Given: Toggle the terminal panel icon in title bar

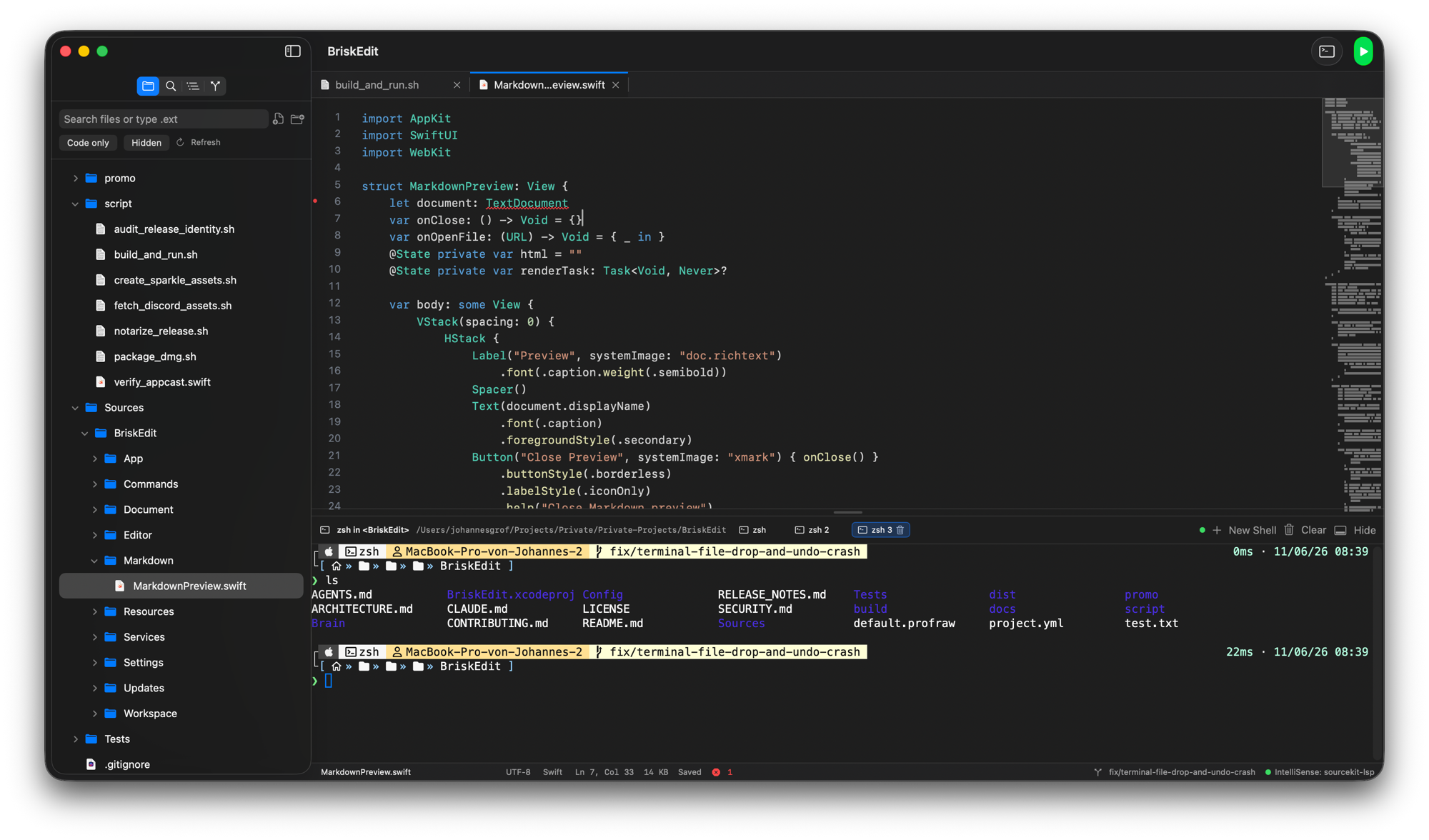Looking at the screenshot, I should click(x=1327, y=51).
